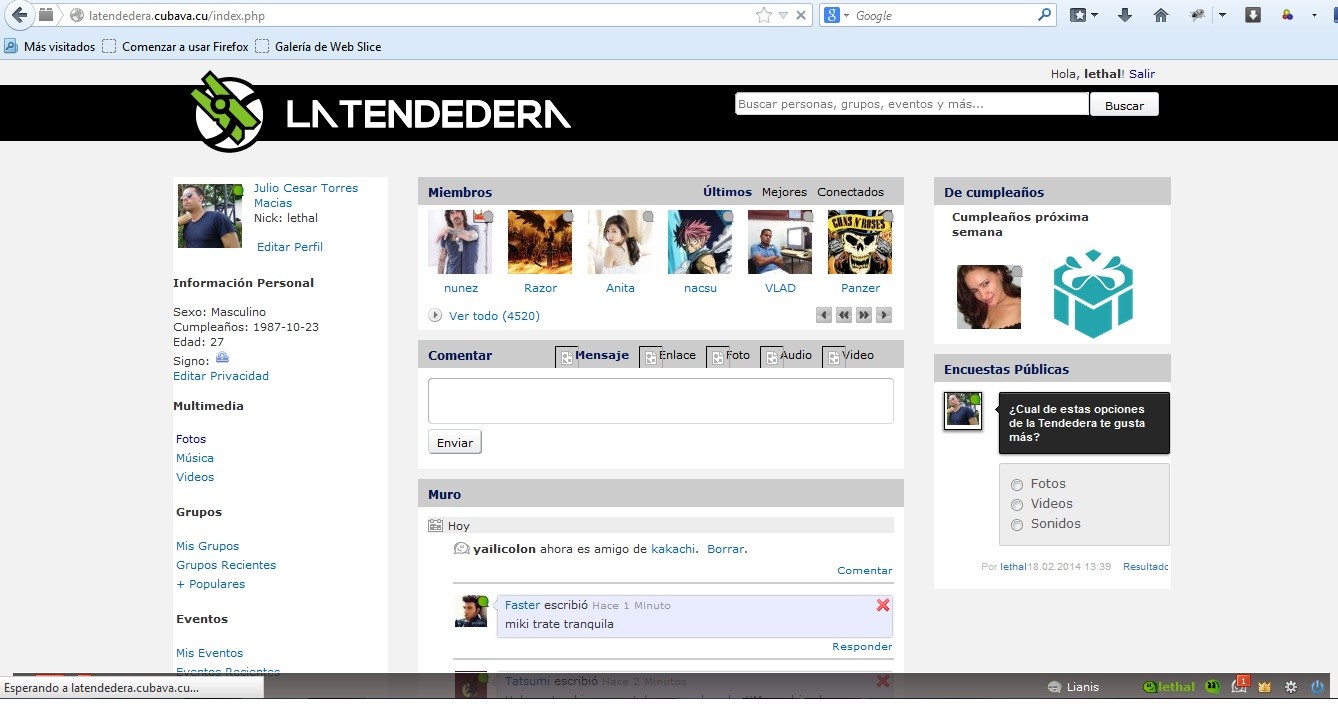Go back using the browser back arrow
The width and height of the screenshot is (1338, 704).
[x=19, y=15]
